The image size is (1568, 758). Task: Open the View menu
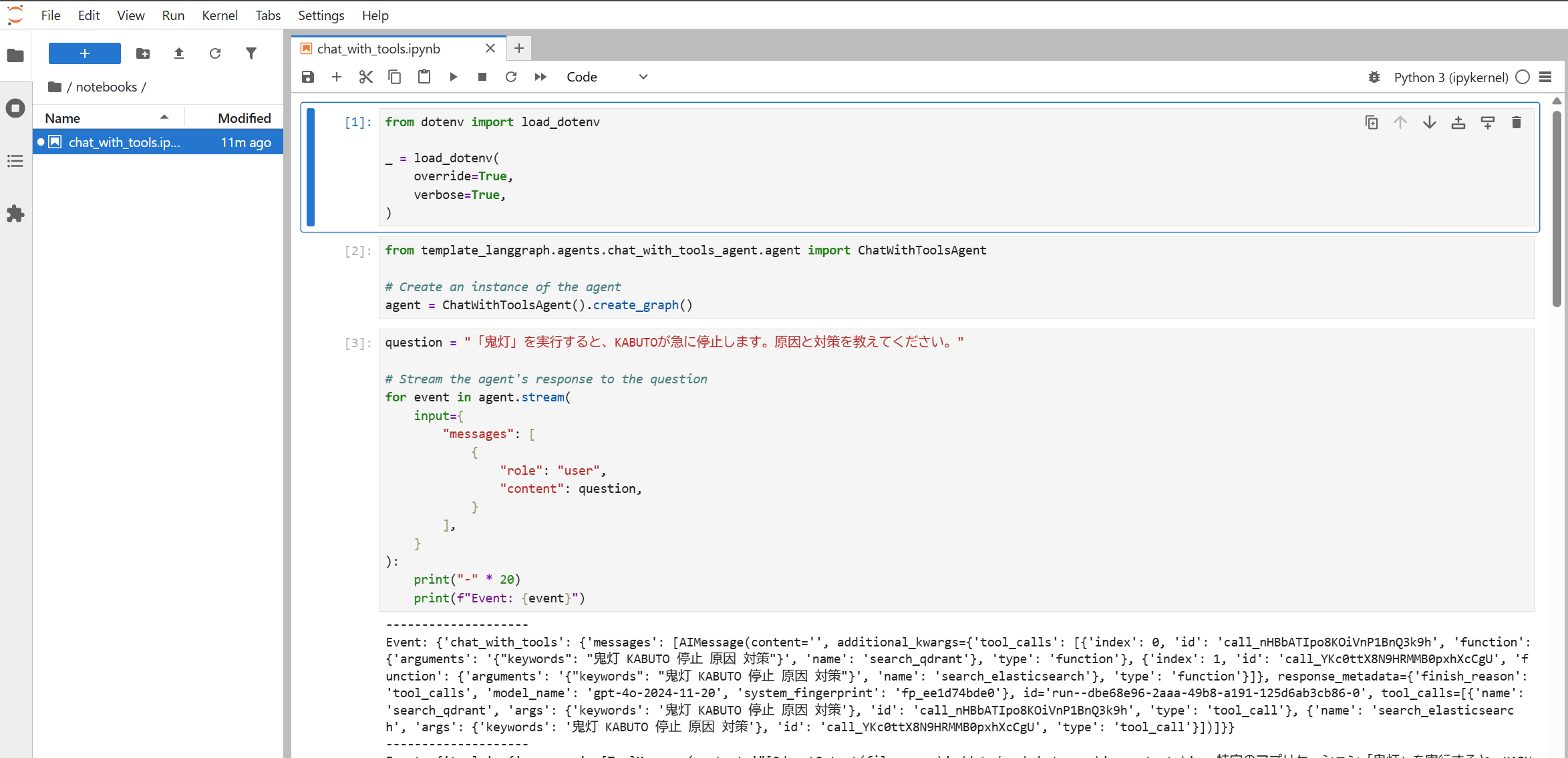[131, 15]
